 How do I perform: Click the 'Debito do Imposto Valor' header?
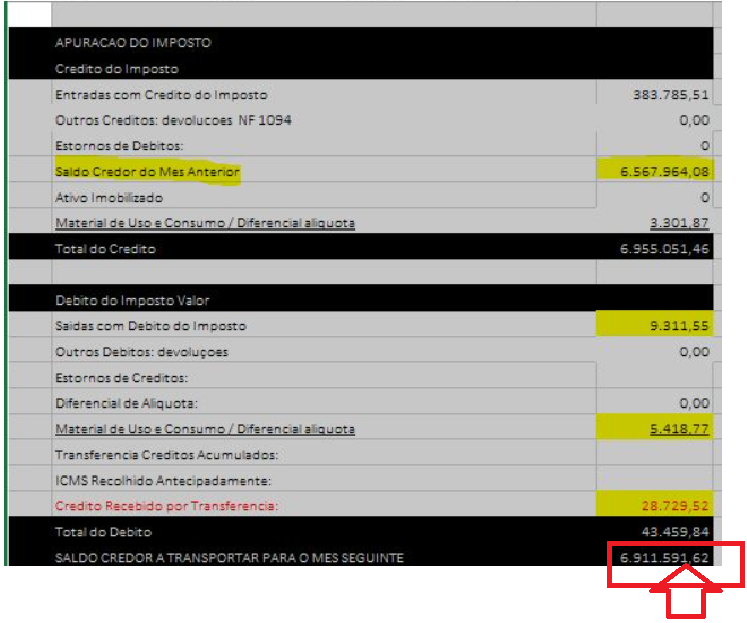[132, 301]
